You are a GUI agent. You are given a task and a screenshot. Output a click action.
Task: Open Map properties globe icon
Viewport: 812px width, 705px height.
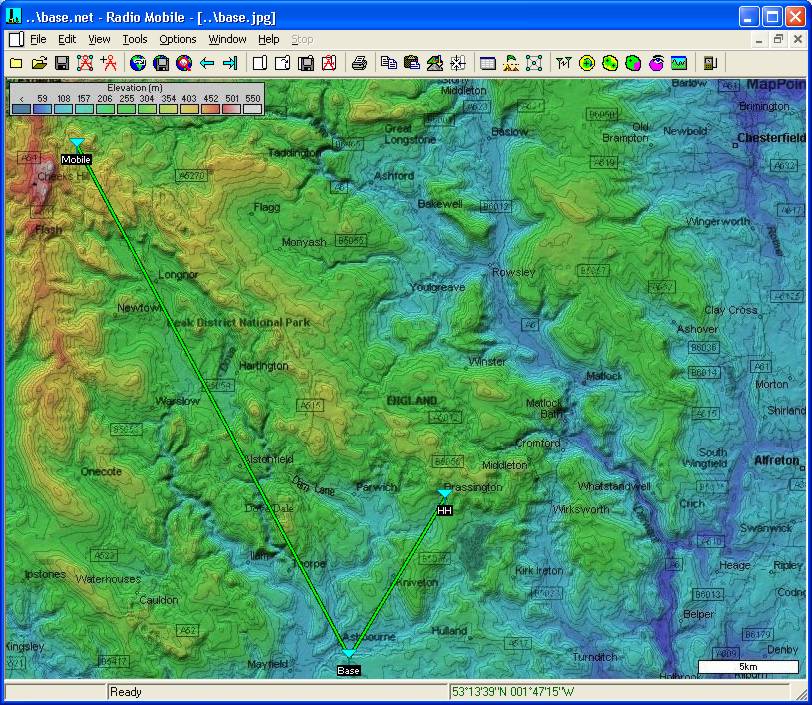[x=138, y=63]
